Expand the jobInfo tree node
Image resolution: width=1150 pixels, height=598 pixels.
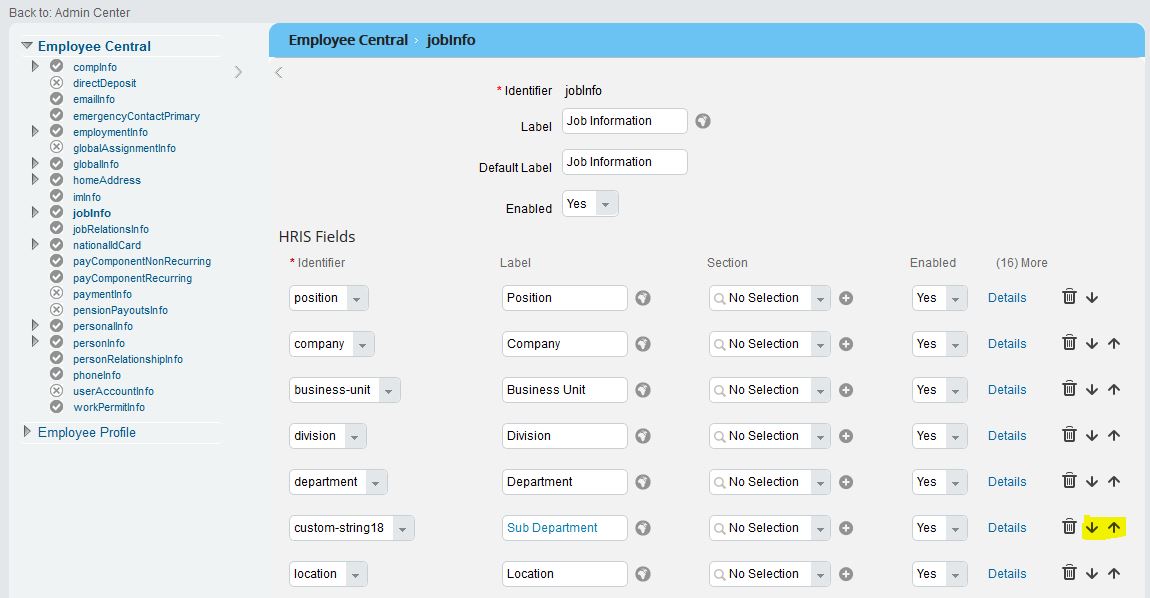[x=34, y=212]
